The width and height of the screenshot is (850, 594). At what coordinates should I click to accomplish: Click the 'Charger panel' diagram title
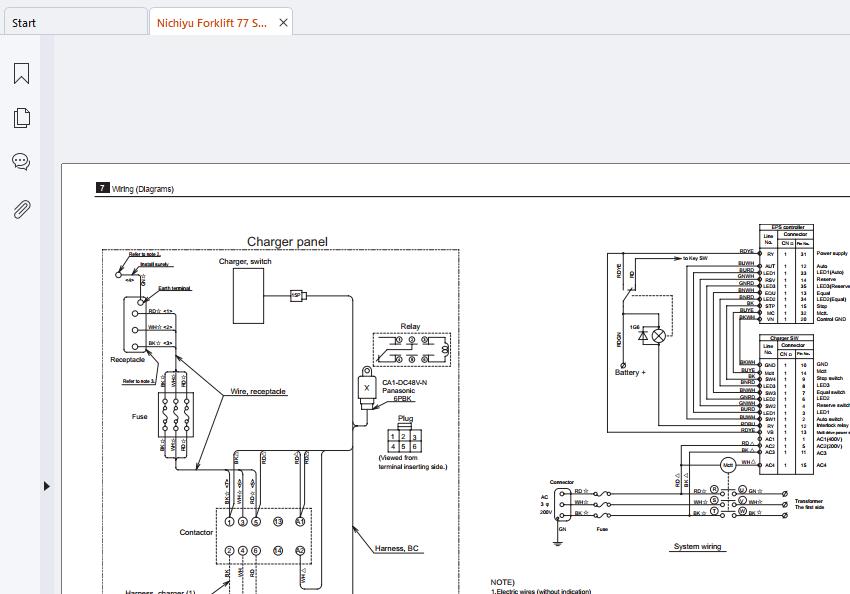(287, 242)
